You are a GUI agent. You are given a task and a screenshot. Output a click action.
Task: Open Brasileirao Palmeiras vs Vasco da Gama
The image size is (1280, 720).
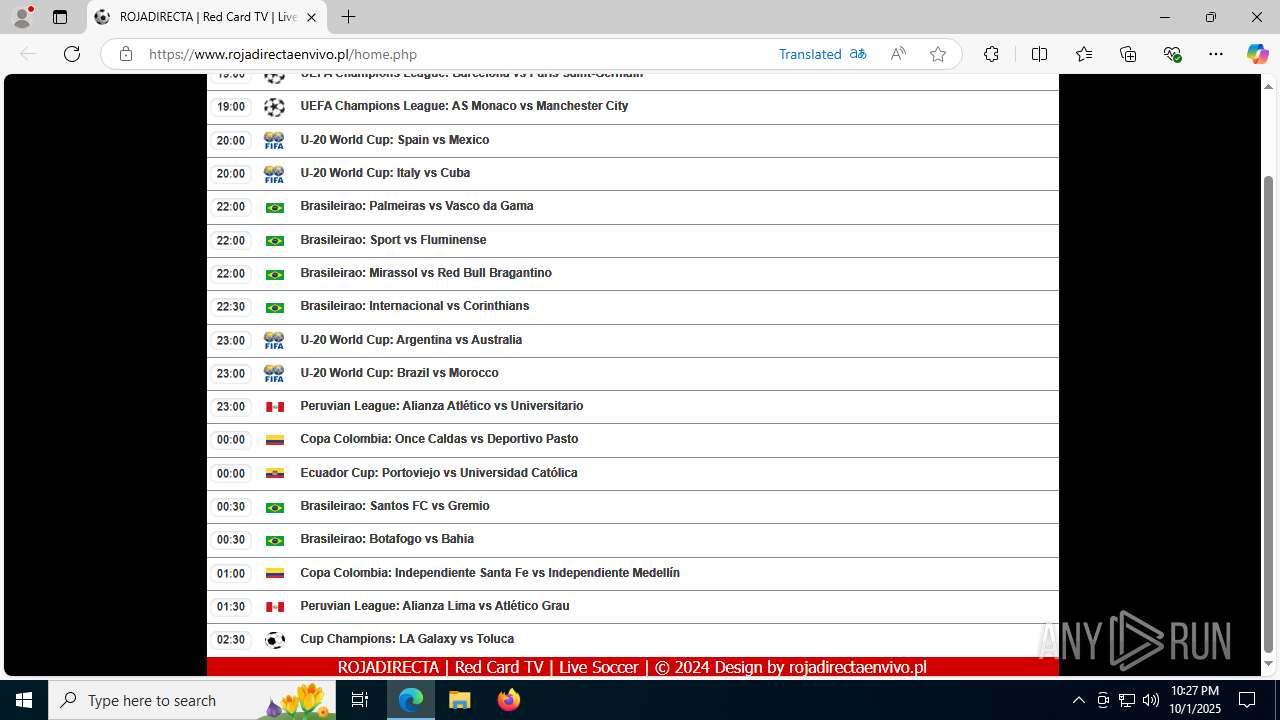417,206
